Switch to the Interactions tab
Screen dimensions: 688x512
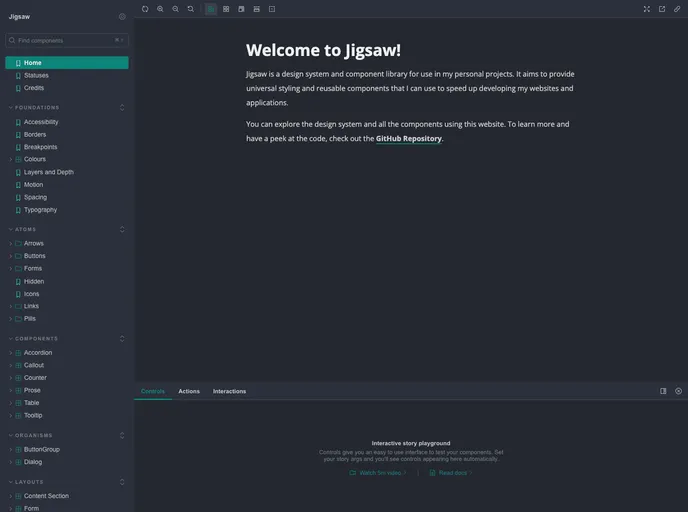229,391
